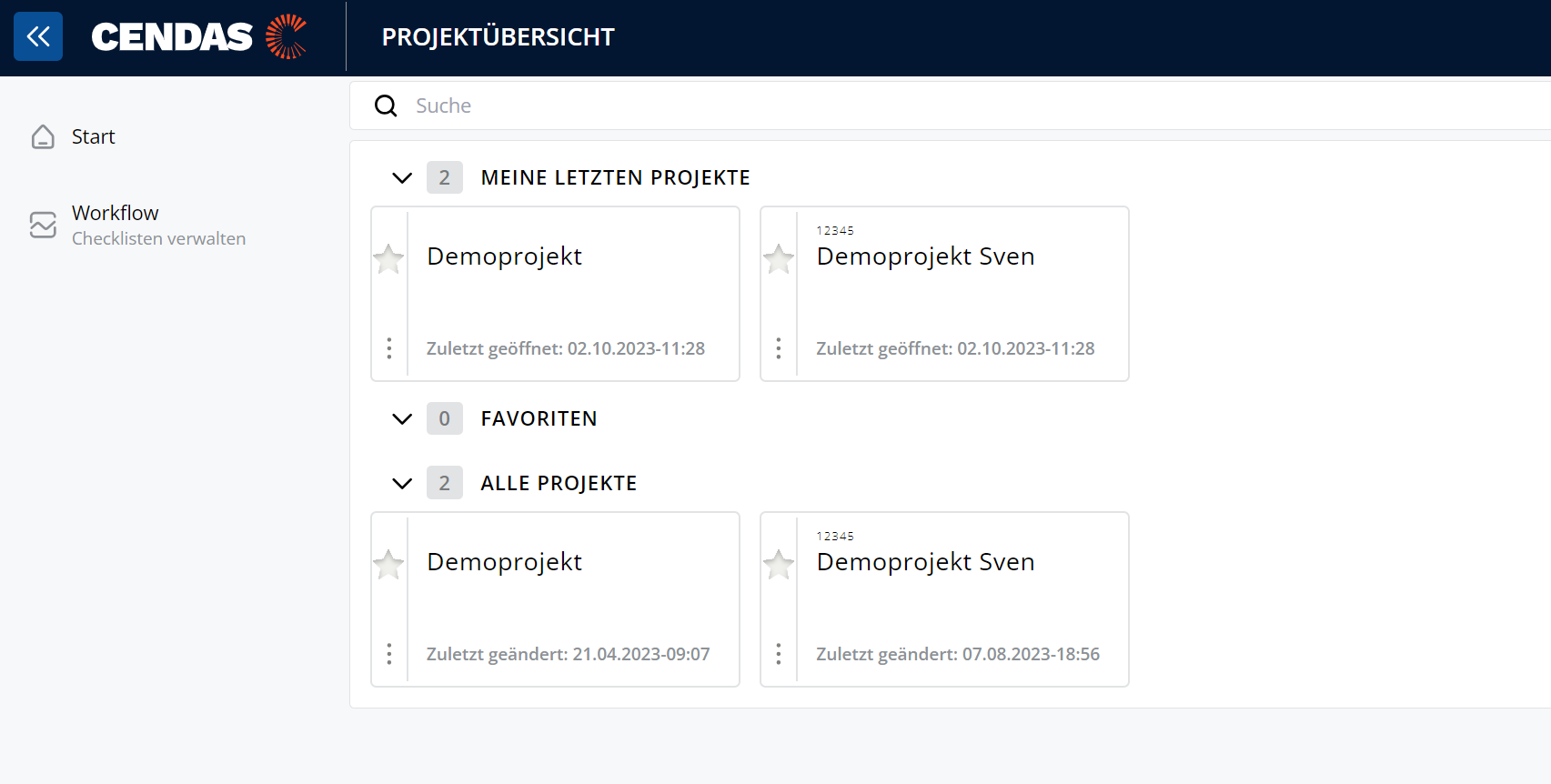Open options menu for Demoprojekt Sven in Alle Projekte

pyautogui.click(x=779, y=654)
